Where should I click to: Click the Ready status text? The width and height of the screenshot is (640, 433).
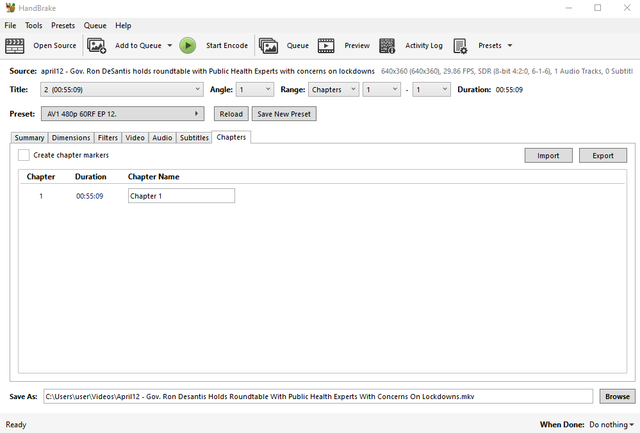[x=16, y=425]
